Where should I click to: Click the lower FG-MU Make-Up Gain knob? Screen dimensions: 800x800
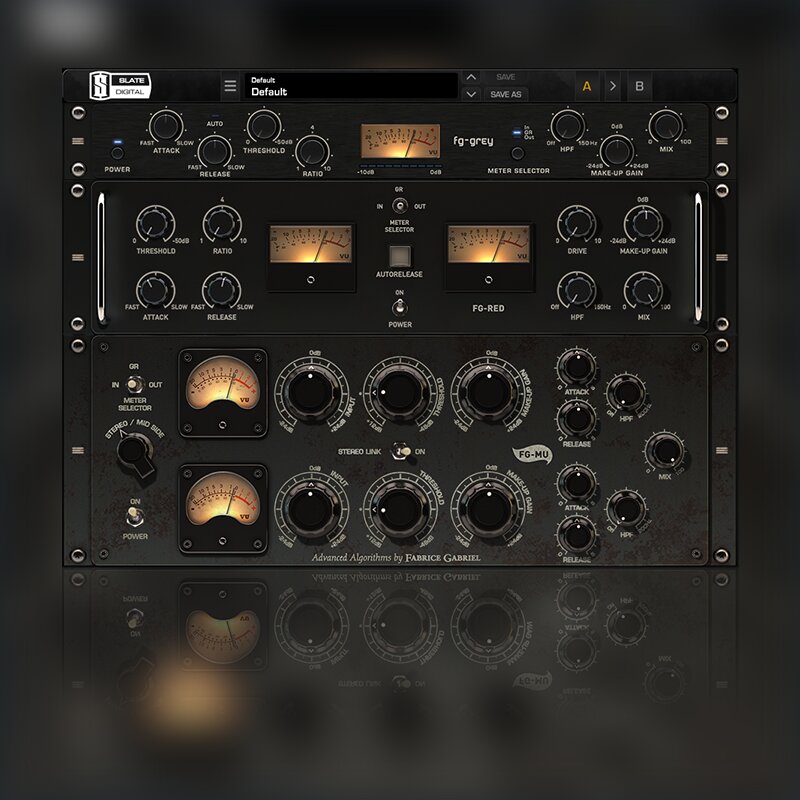(488, 509)
